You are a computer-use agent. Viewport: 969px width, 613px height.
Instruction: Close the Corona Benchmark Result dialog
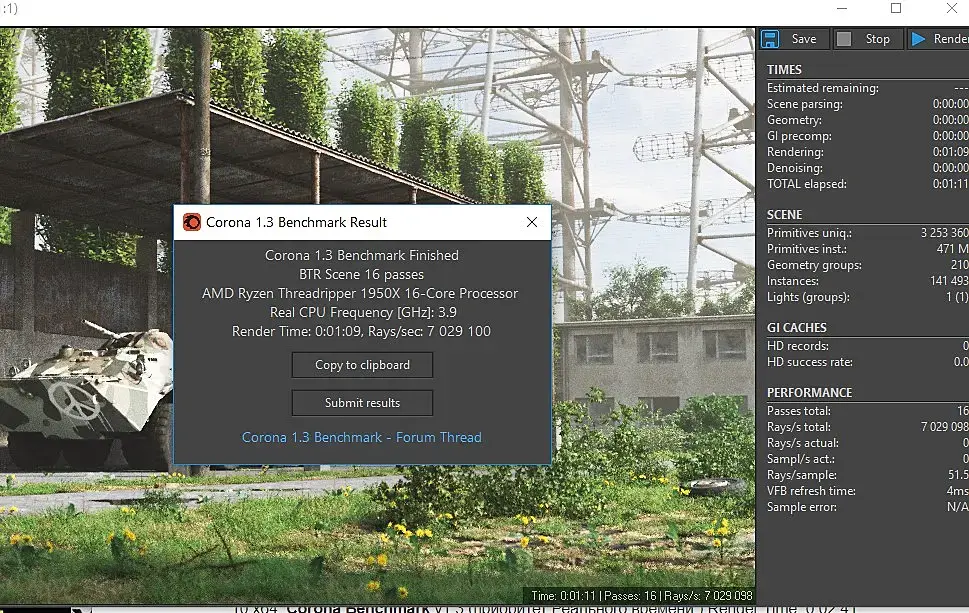(531, 222)
